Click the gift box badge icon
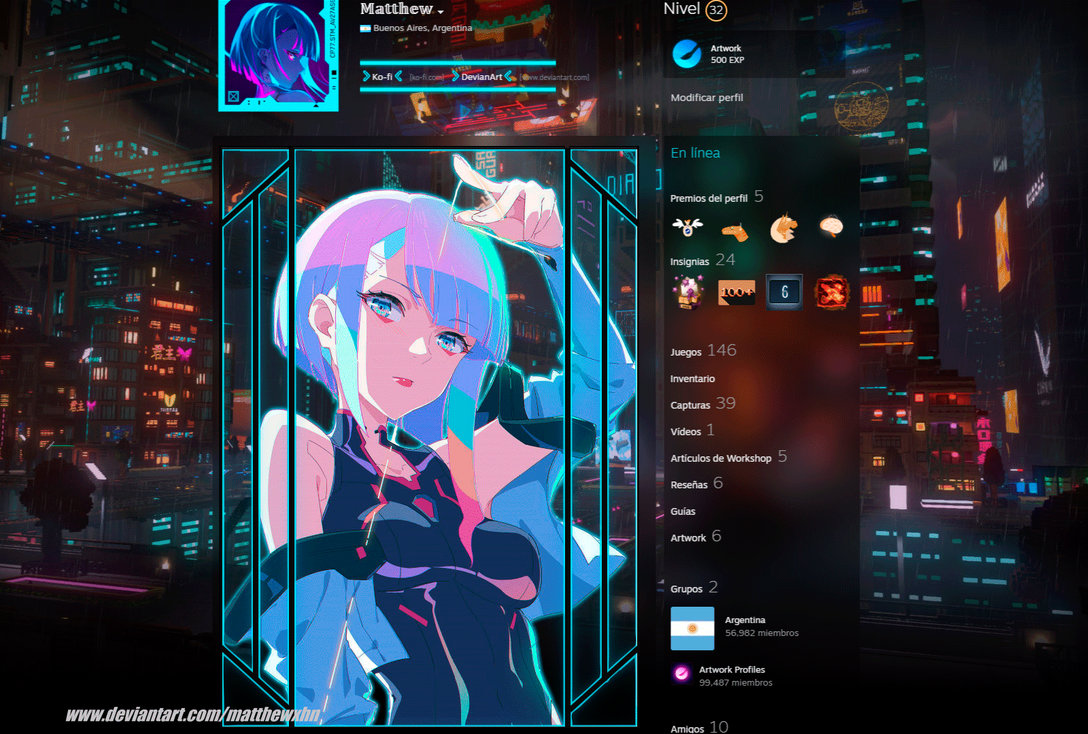This screenshot has height=734, width=1088. pyautogui.click(x=688, y=291)
